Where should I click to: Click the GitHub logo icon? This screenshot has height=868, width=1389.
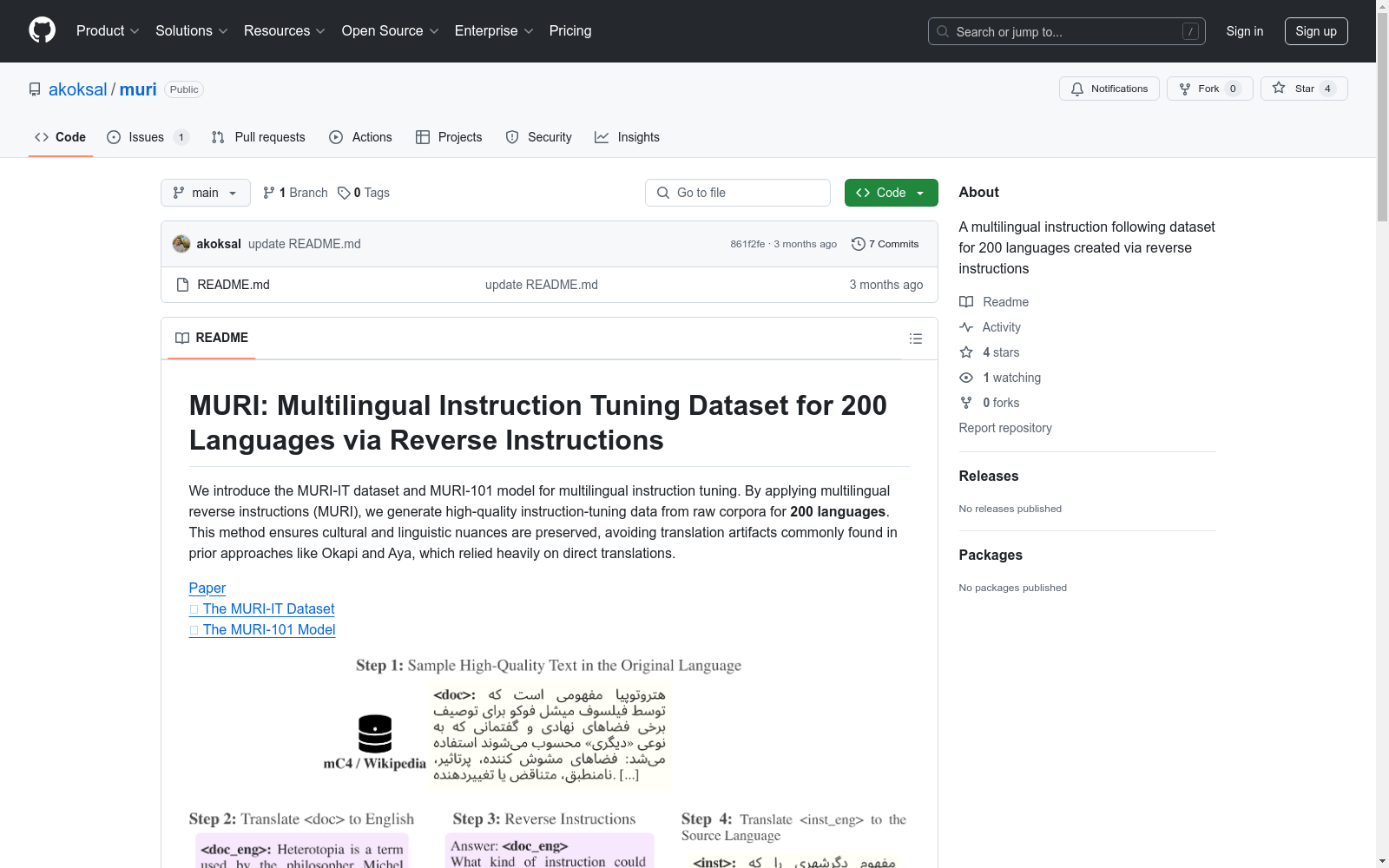coord(42,30)
